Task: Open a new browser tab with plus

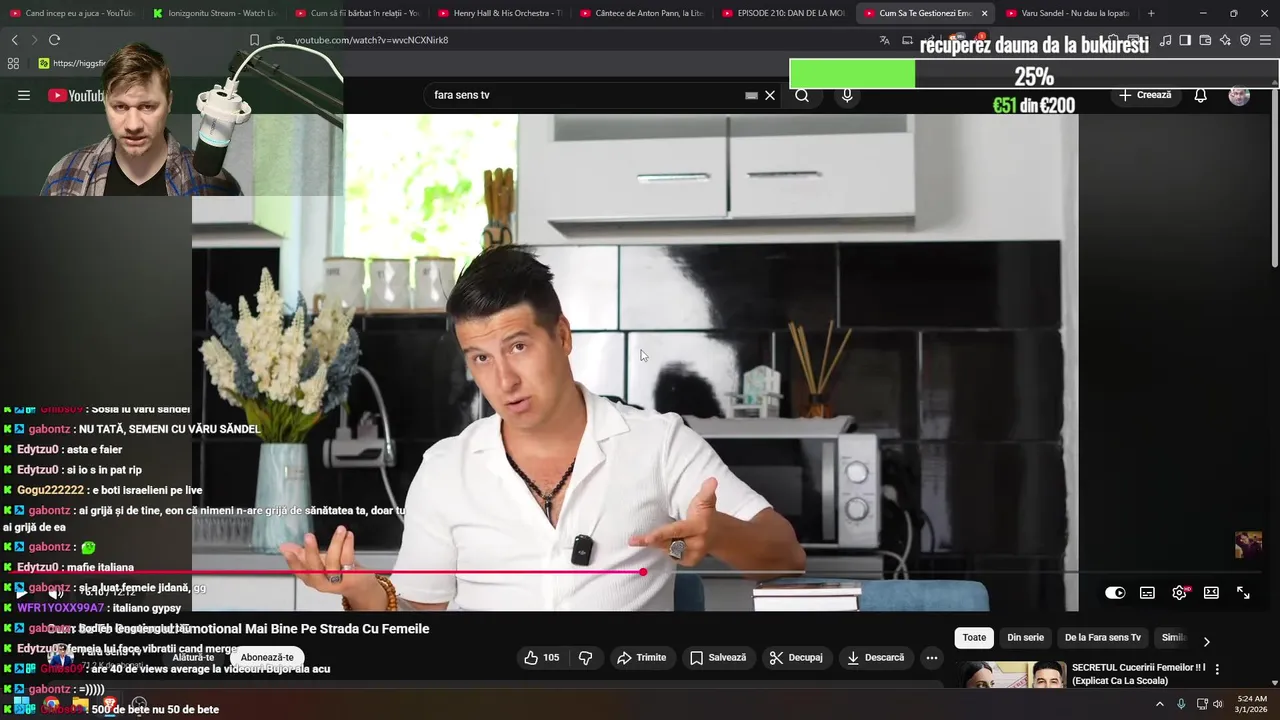Action: (x=1151, y=13)
